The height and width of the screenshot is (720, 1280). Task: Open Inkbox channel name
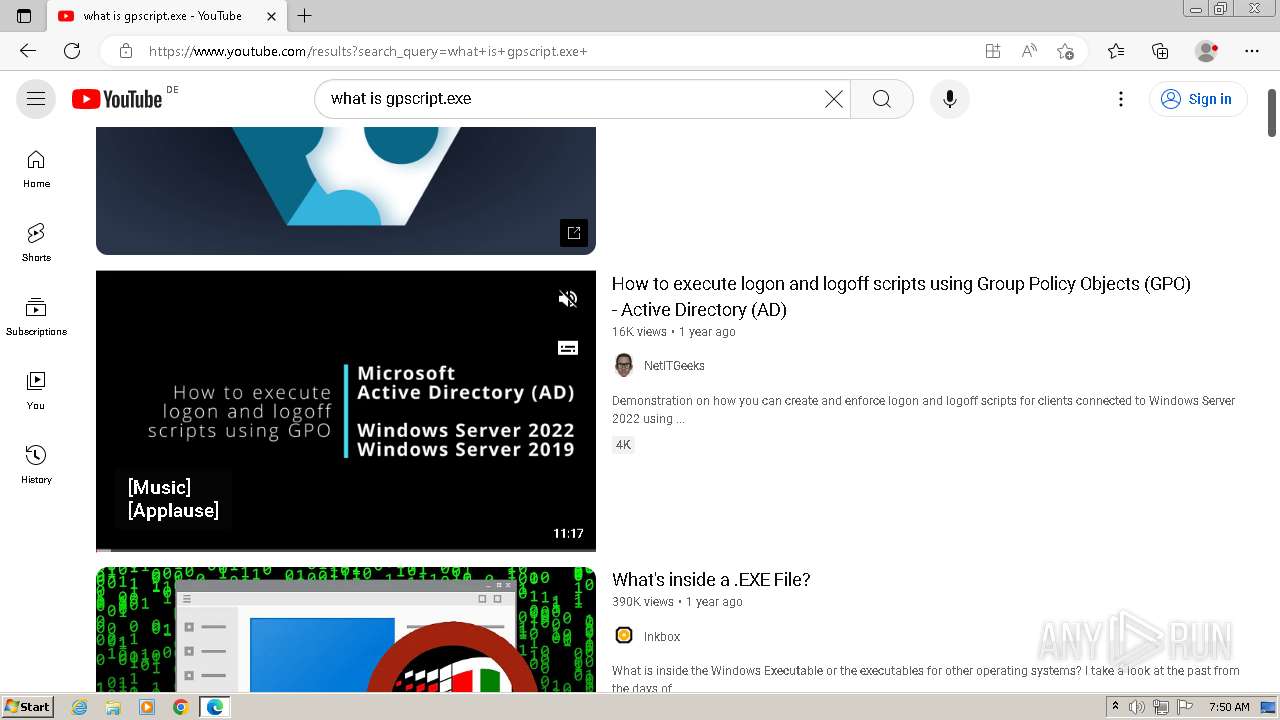[662, 637]
